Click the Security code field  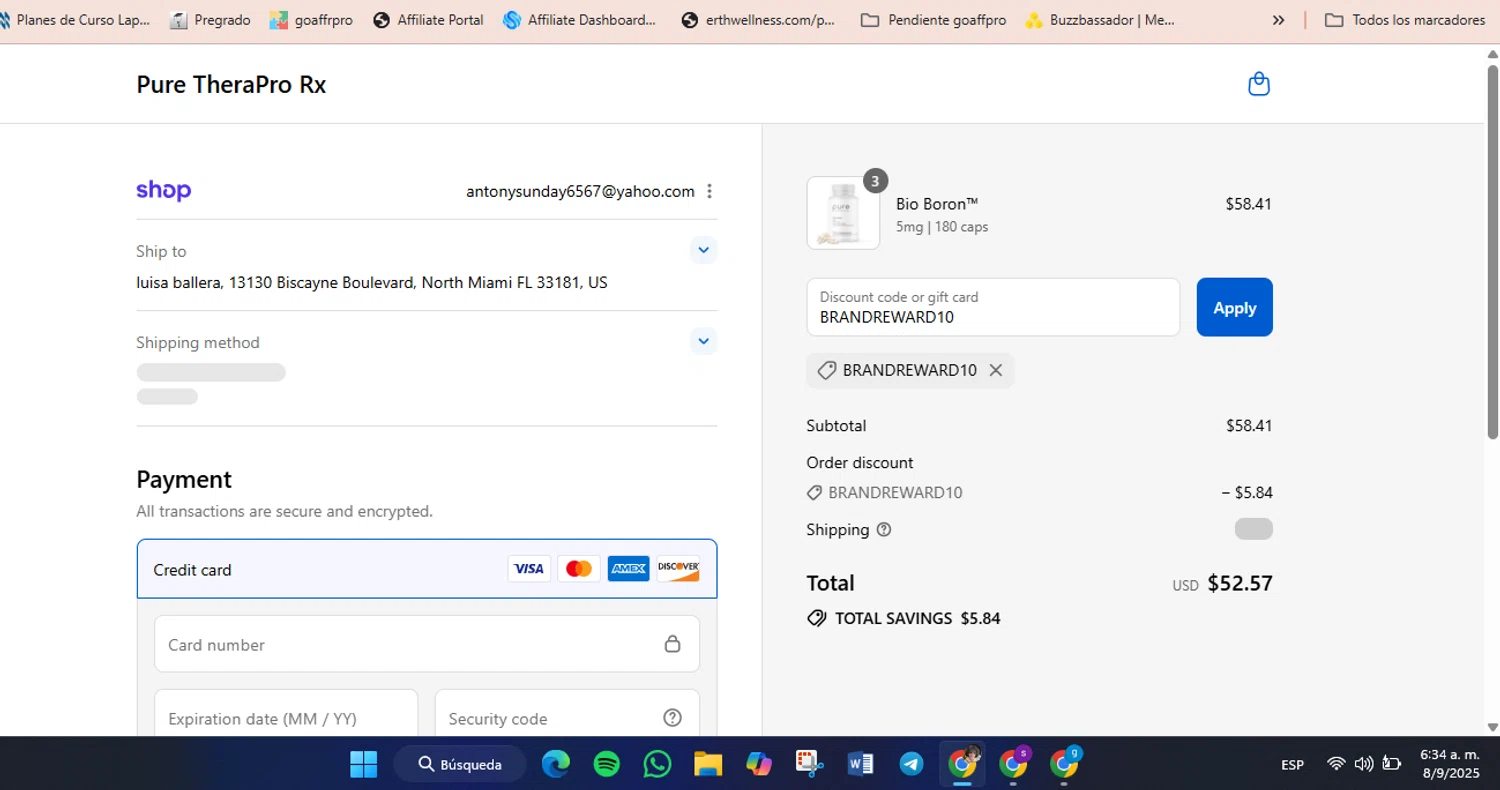(567, 716)
